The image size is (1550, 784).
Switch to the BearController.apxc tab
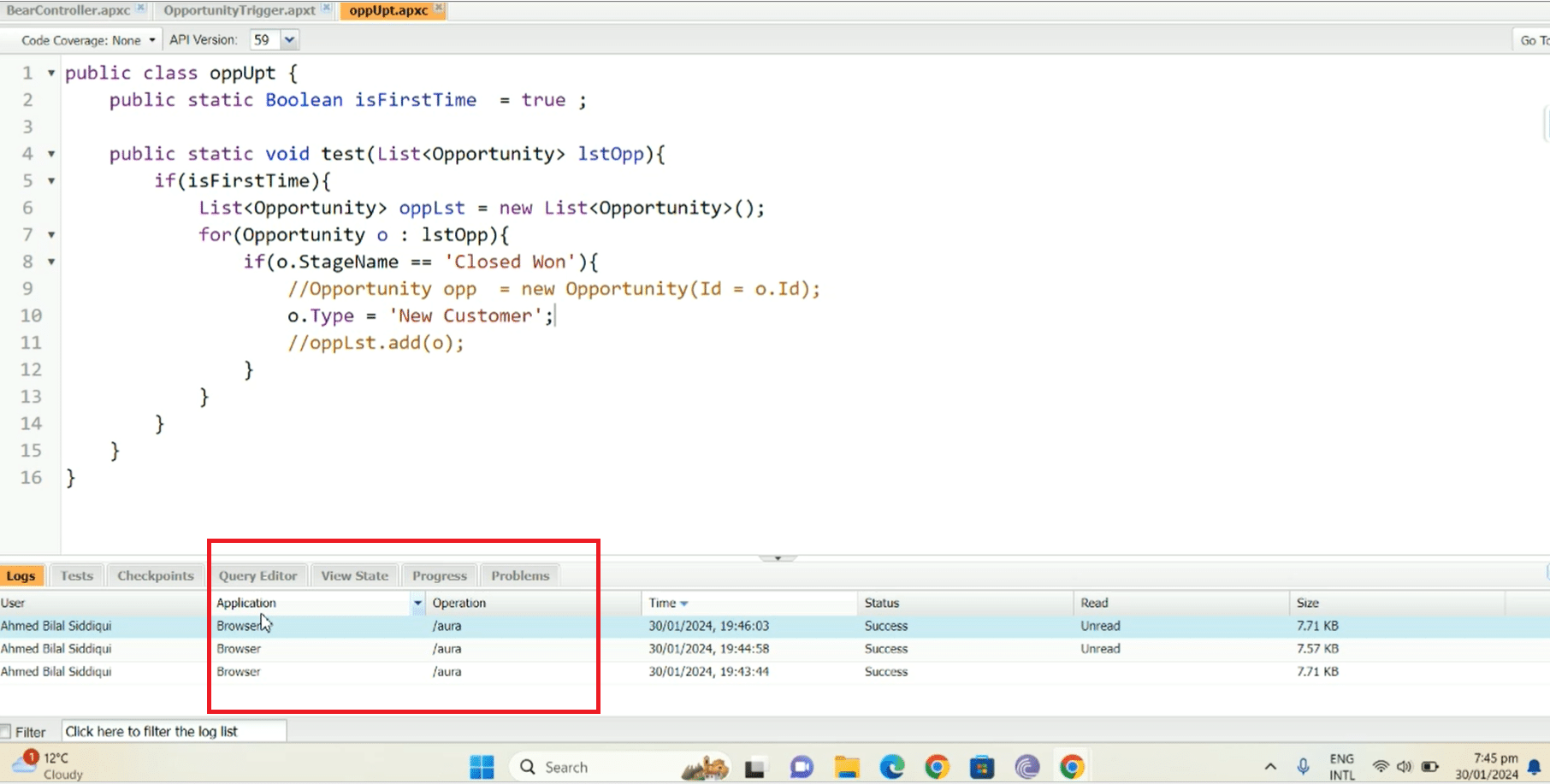68,10
